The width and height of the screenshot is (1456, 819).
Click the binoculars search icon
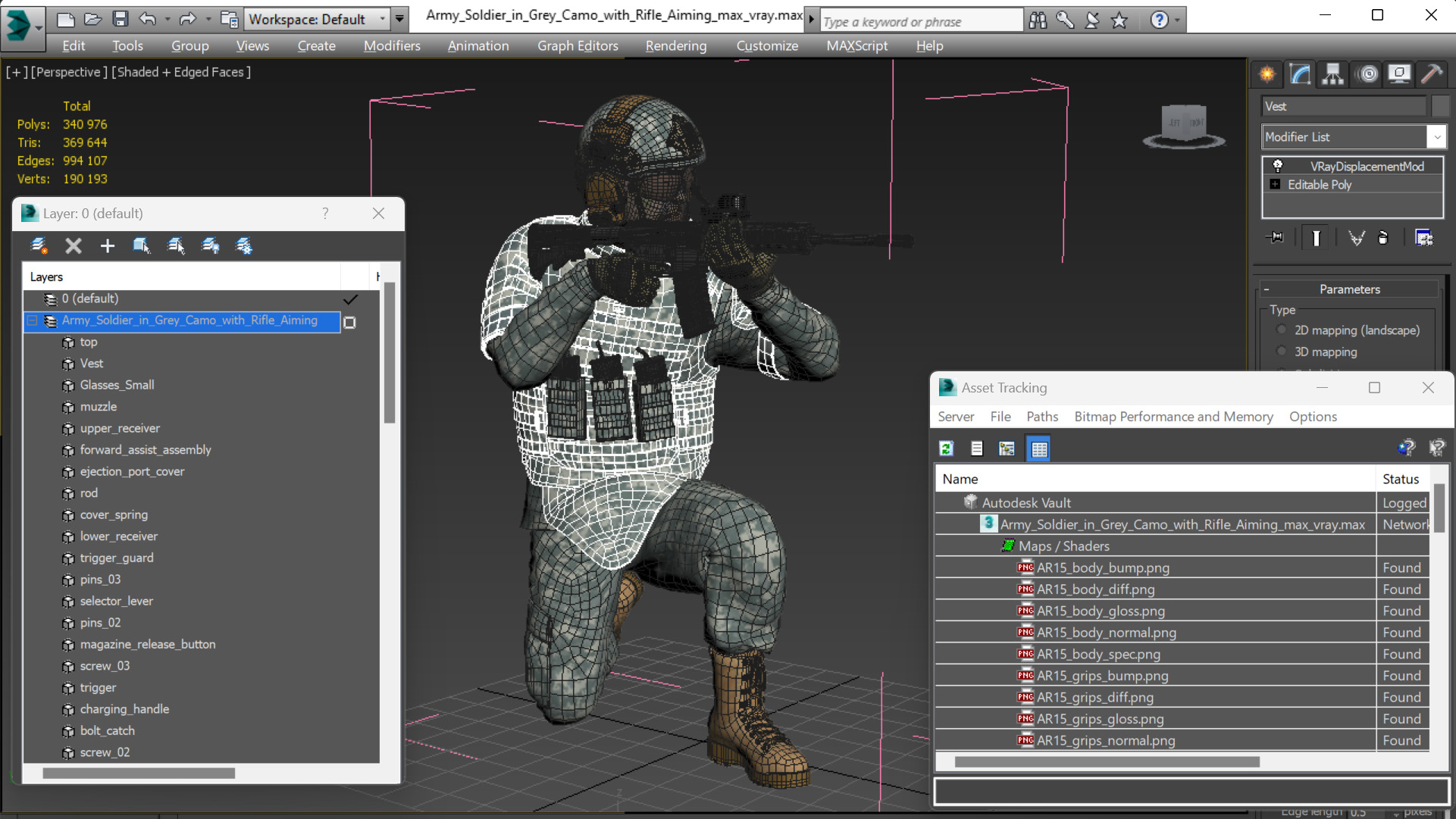[x=1038, y=20]
